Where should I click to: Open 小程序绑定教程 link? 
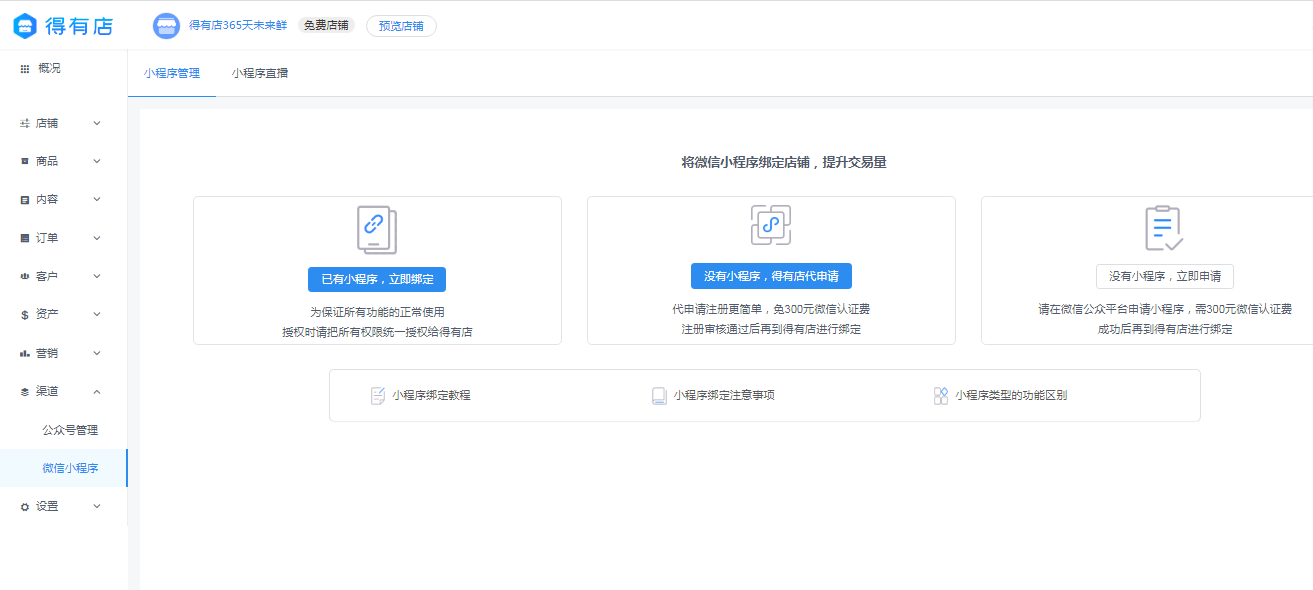[431, 396]
